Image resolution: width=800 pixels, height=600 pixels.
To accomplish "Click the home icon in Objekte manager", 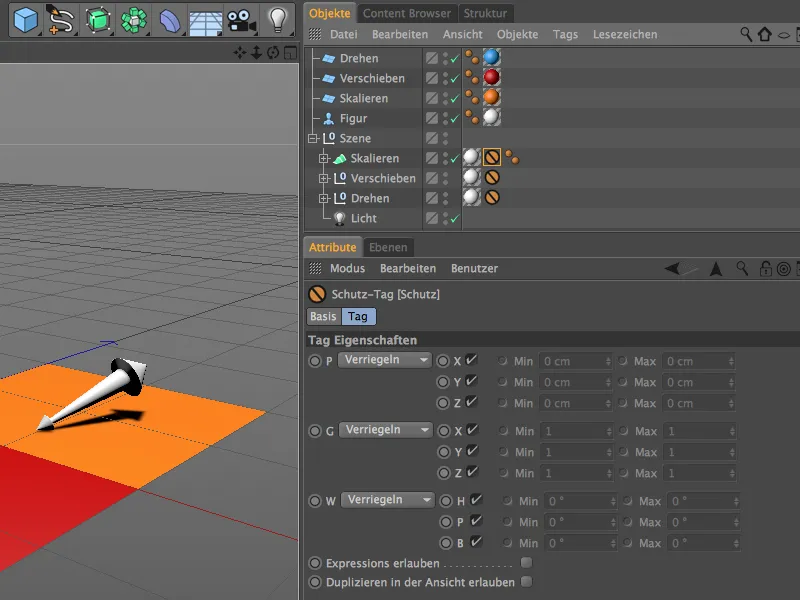I will (x=765, y=34).
